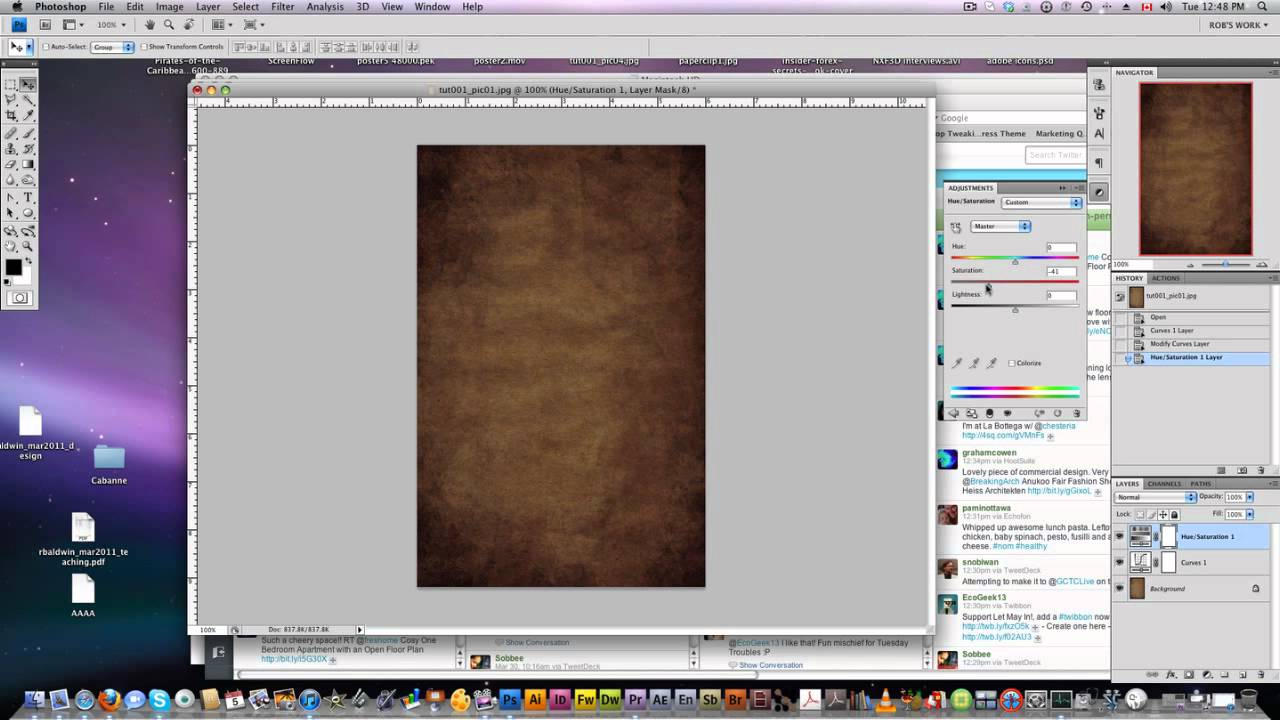The image size is (1280, 720).
Task: Open the Auto-Select Group dropdown
Action: (113, 47)
